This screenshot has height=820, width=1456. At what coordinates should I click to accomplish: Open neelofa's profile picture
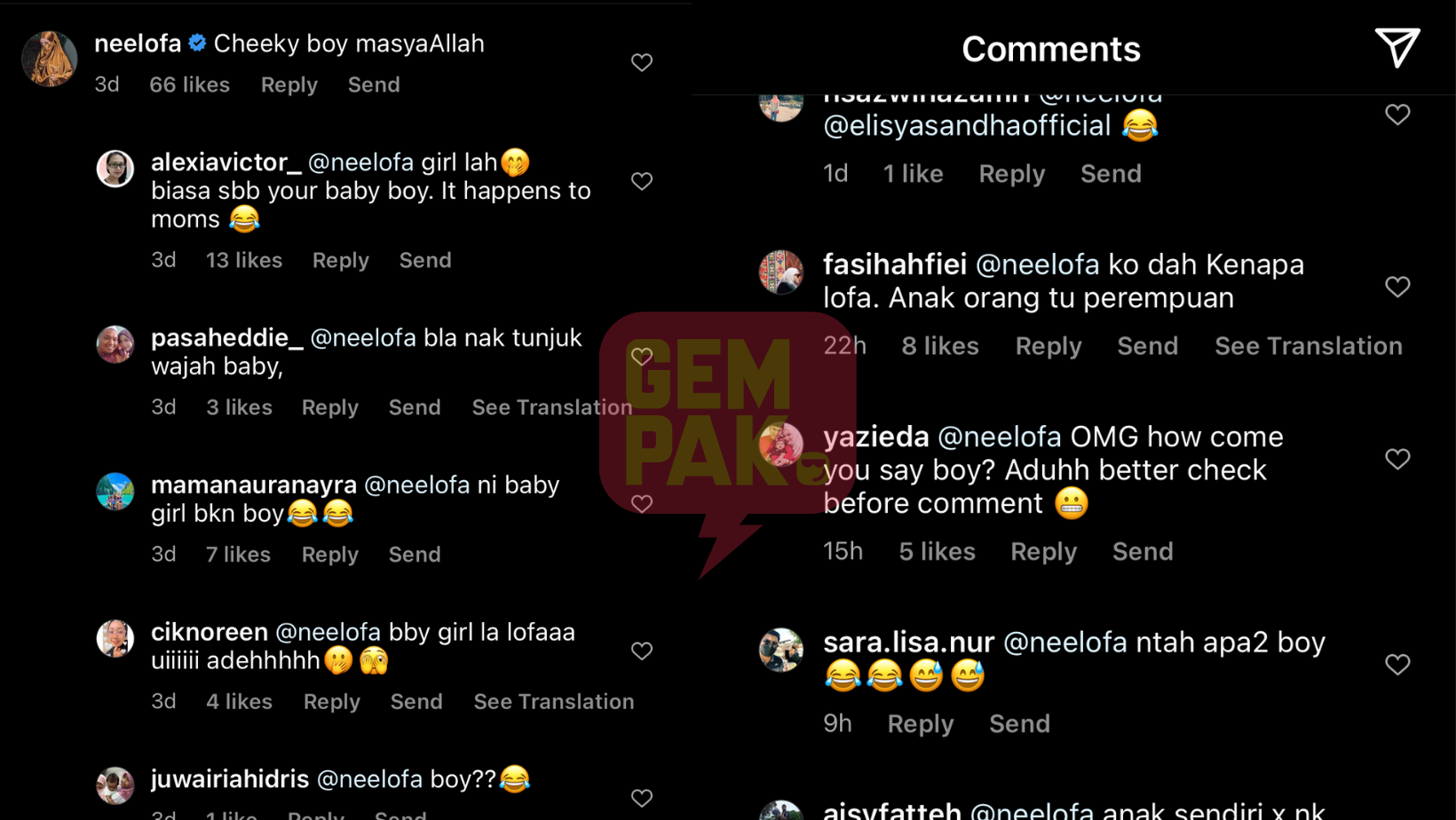click(x=49, y=59)
